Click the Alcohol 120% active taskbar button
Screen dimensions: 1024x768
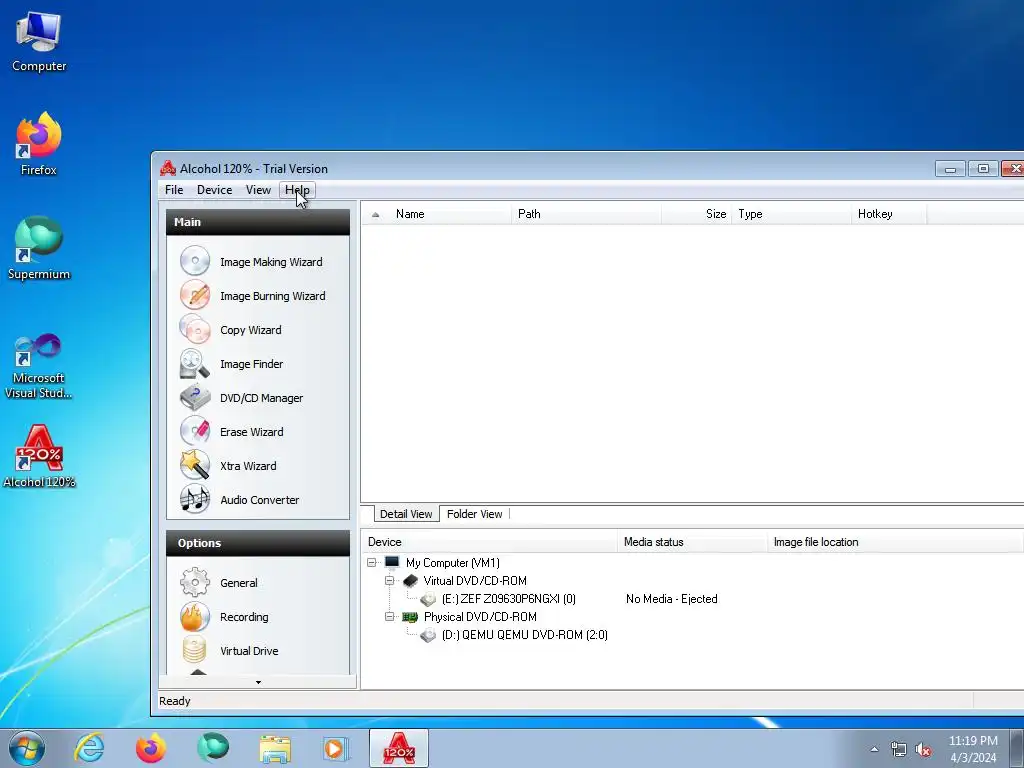tap(399, 748)
